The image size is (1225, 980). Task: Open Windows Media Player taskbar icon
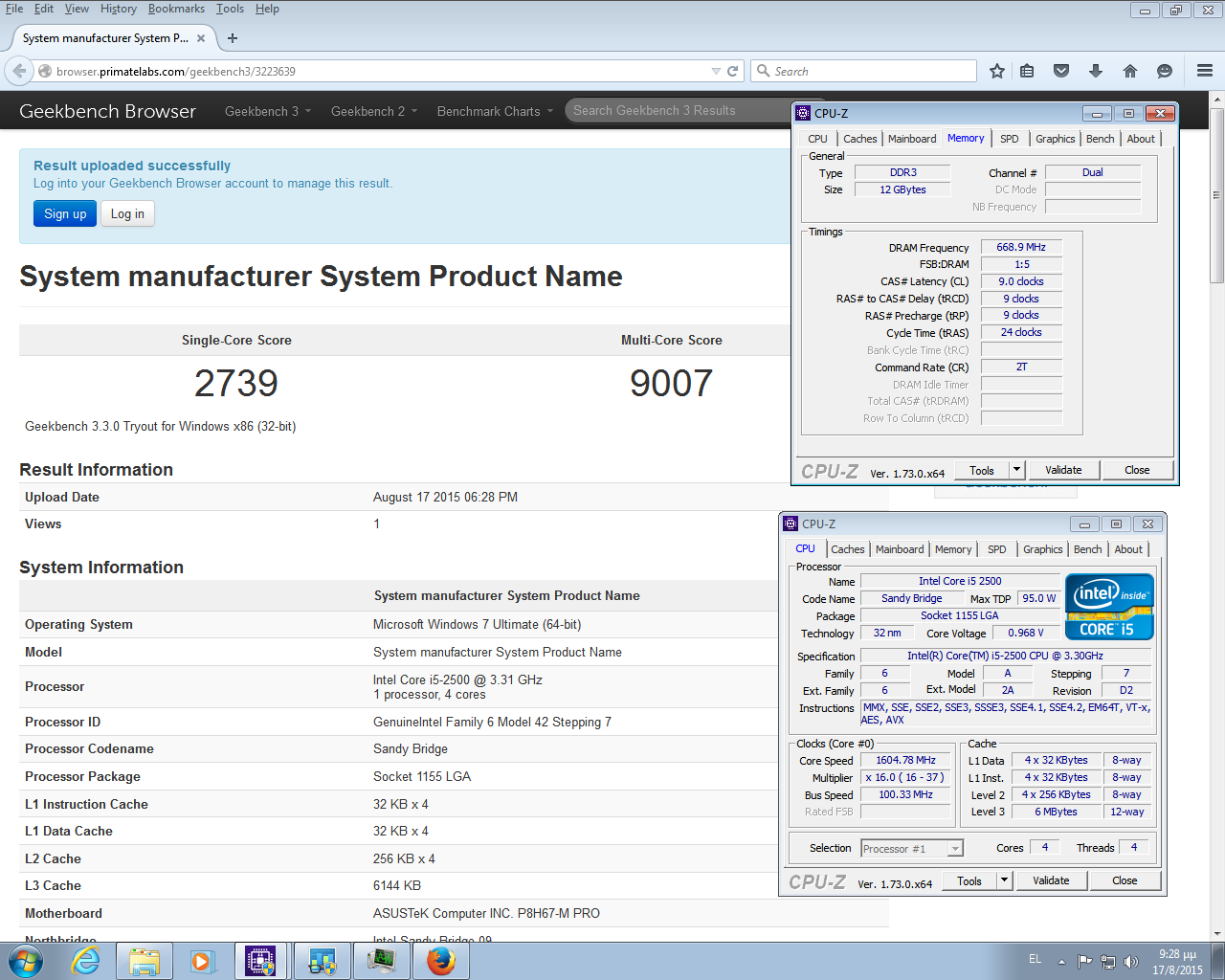pos(203,961)
